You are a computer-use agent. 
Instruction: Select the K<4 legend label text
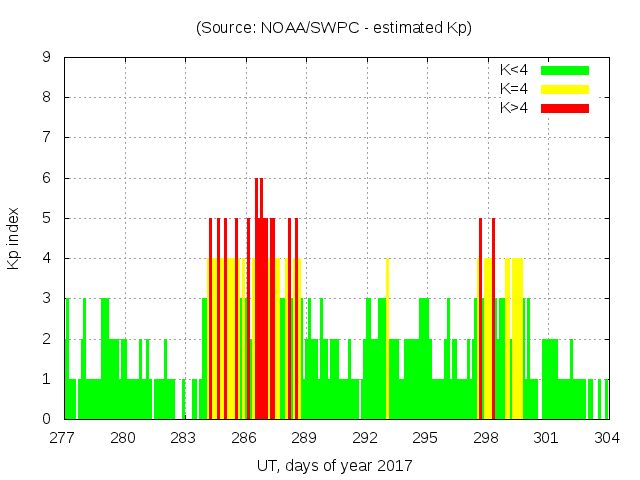[514, 70]
